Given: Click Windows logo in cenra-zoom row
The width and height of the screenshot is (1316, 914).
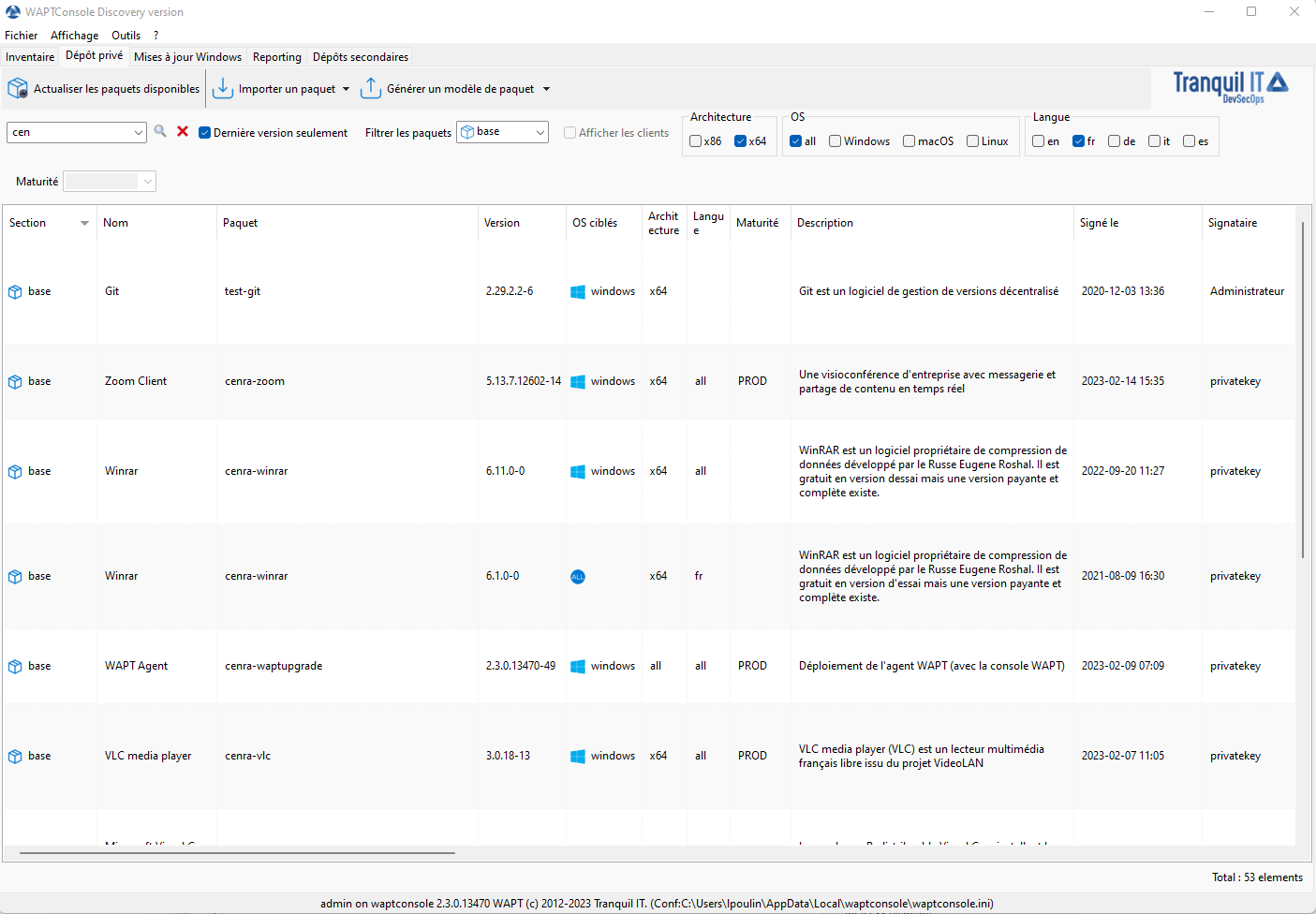Looking at the screenshot, I should [578, 381].
